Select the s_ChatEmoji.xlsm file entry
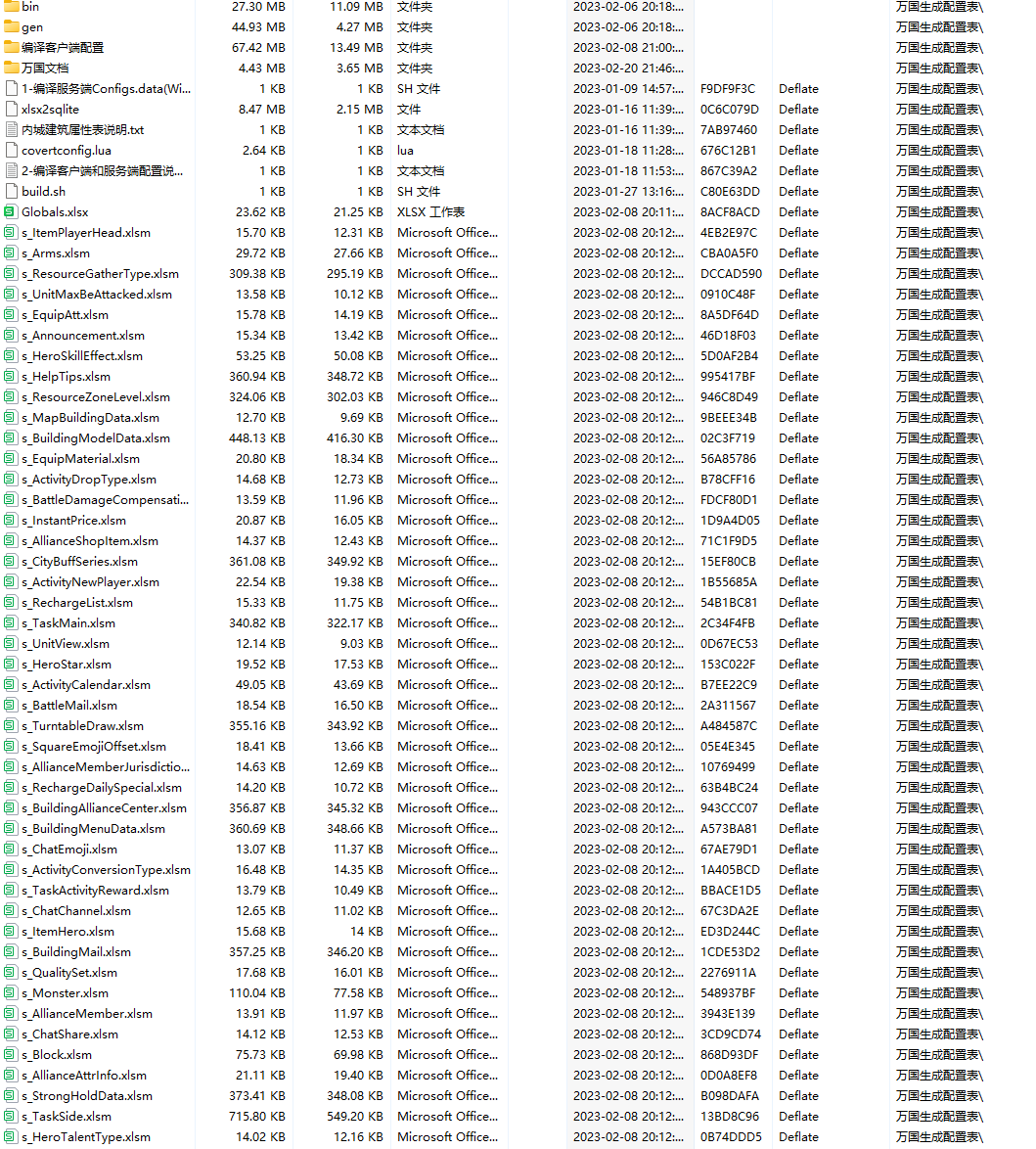 pyautogui.click(x=69, y=849)
